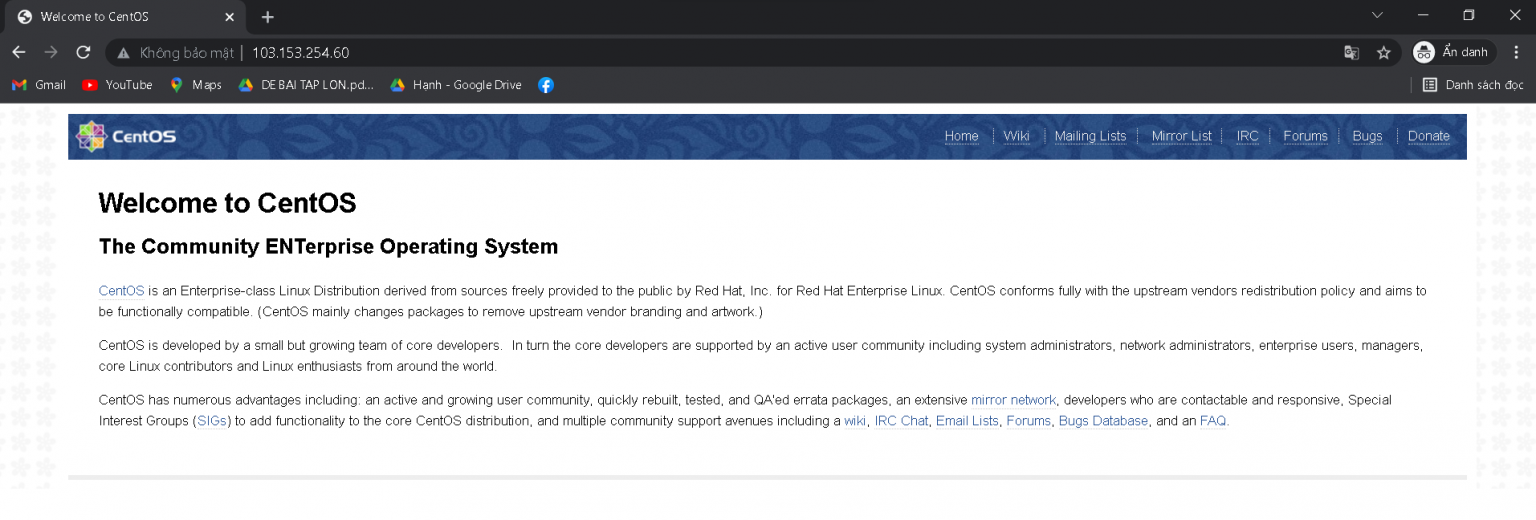The width and height of the screenshot is (1536, 520).
Task: Follow the Email Lists link
Action: (967, 421)
